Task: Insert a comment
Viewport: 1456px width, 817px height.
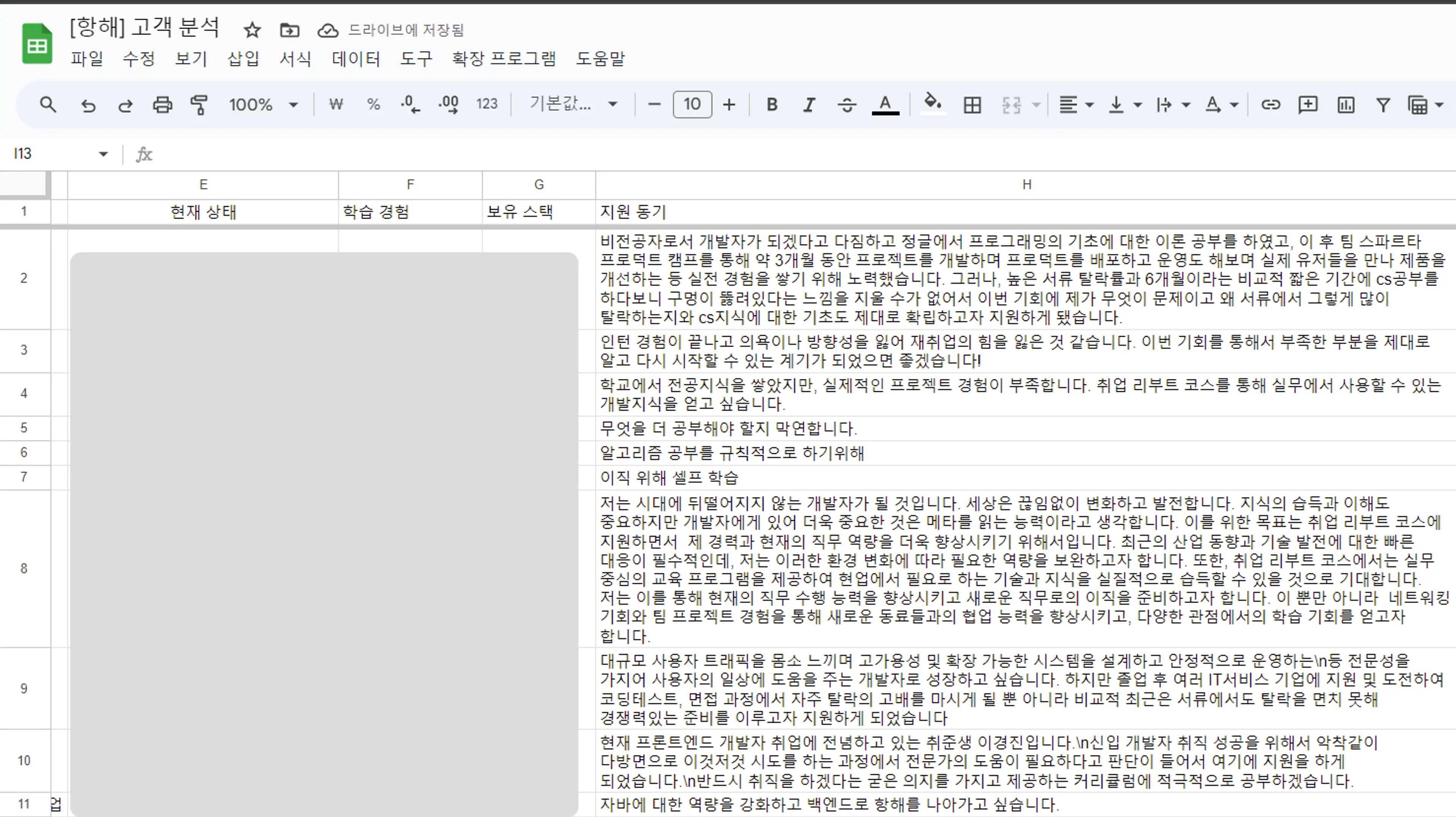Action: click(x=1308, y=105)
